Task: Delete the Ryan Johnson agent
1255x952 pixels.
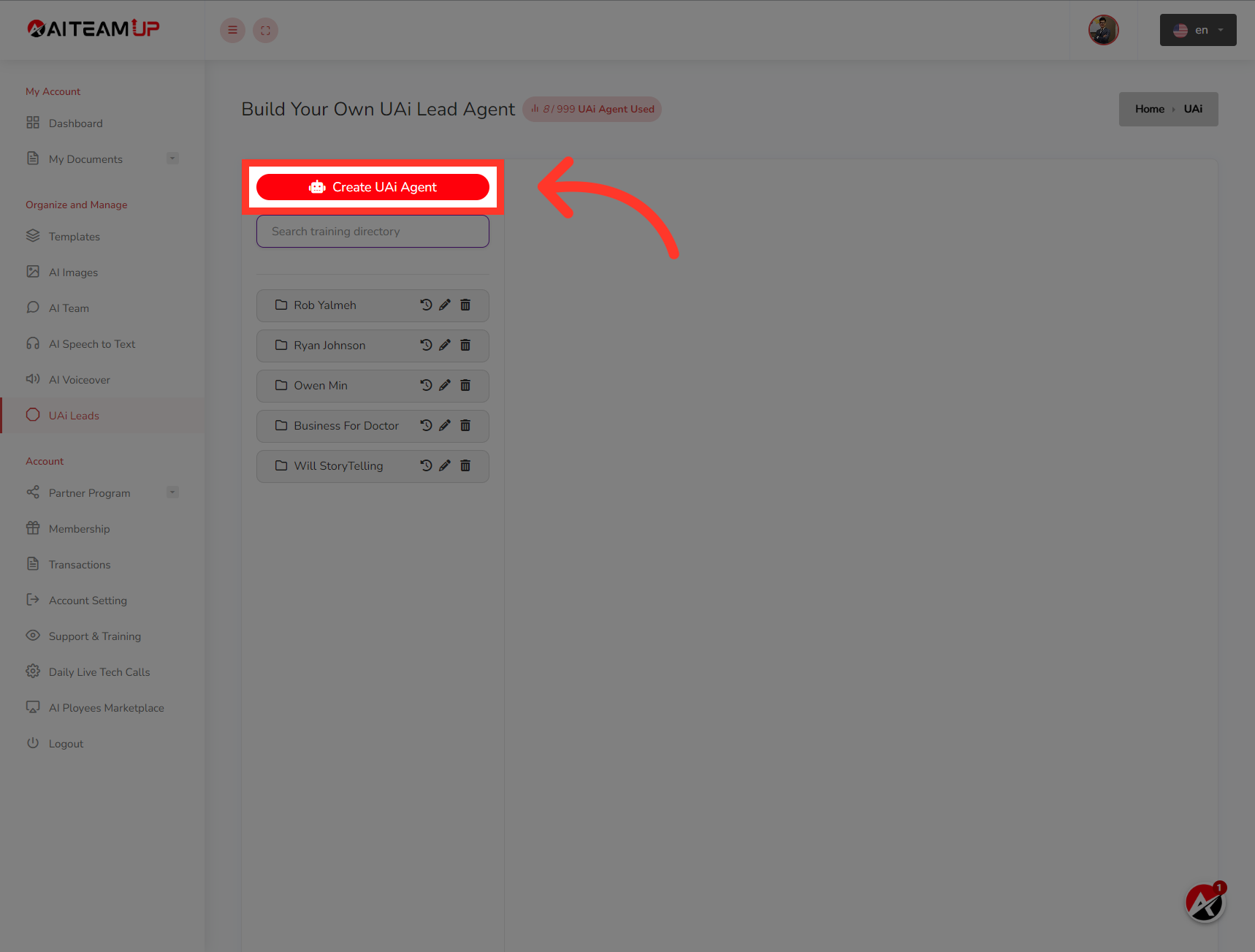Action: point(465,345)
